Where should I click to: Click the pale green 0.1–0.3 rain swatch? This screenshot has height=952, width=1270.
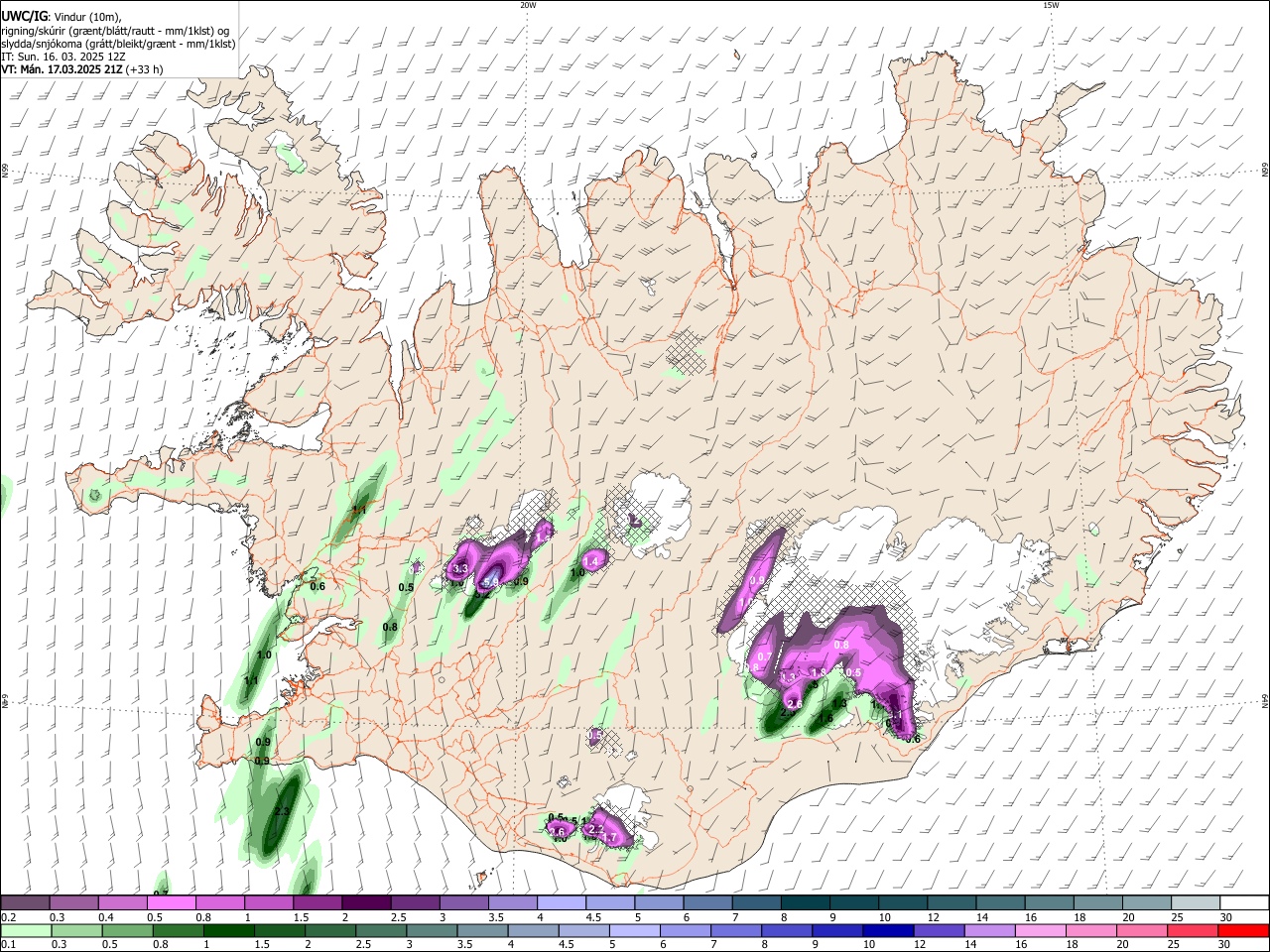26,930
